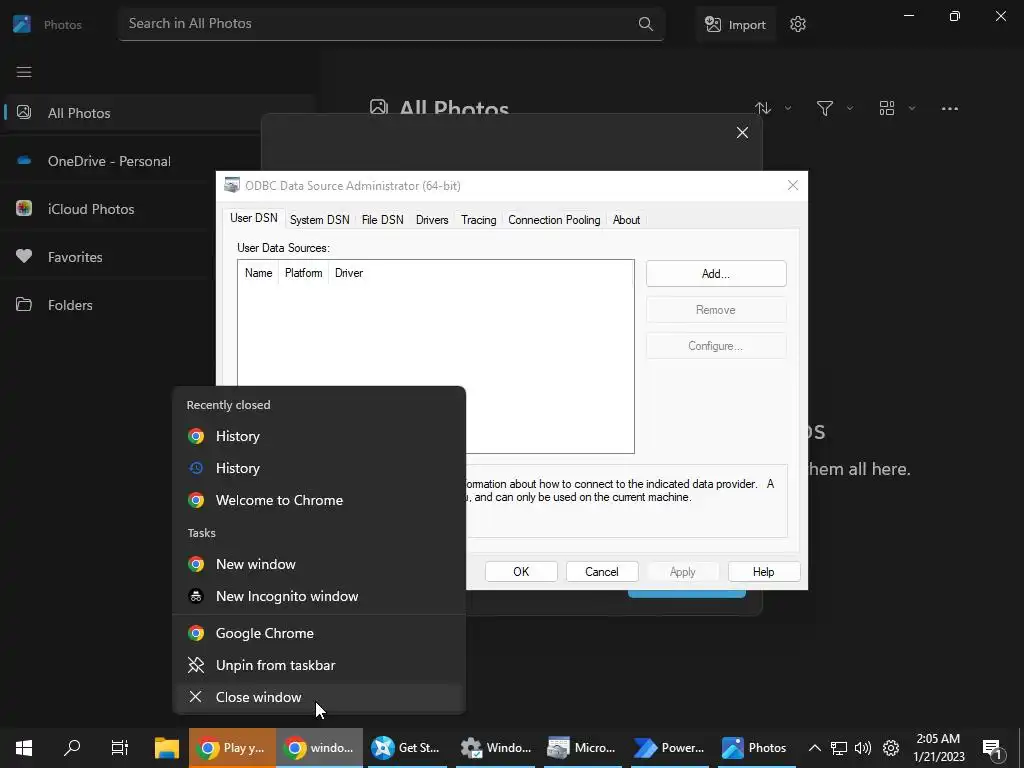Open Get Started app on taskbar
This screenshot has width=1024, height=768.
point(407,748)
